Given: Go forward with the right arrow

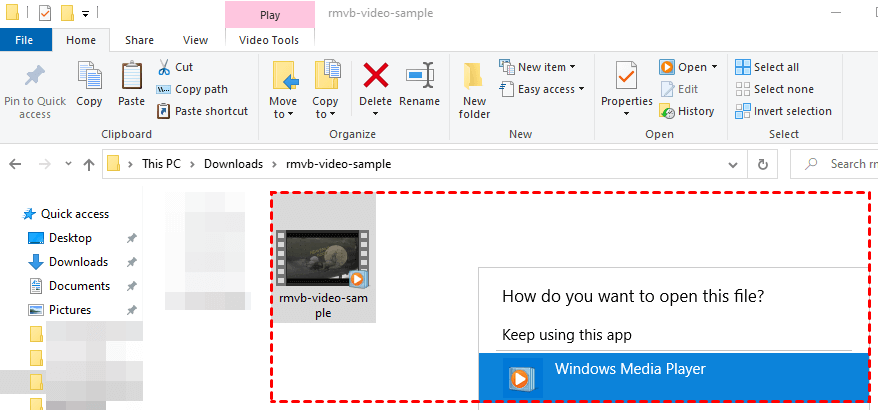Looking at the screenshot, I should (44, 164).
